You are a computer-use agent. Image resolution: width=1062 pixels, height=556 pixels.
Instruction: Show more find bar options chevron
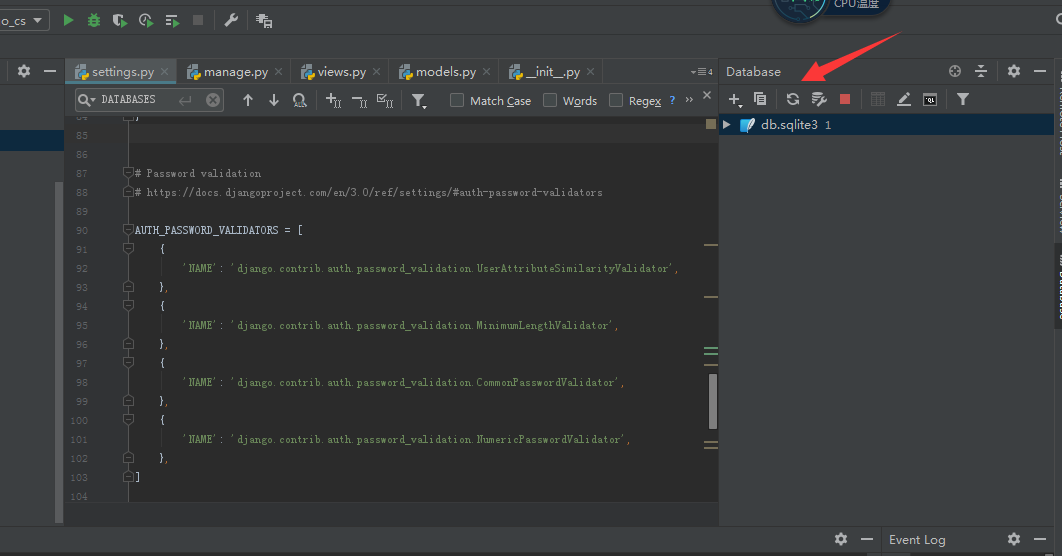click(x=689, y=100)
